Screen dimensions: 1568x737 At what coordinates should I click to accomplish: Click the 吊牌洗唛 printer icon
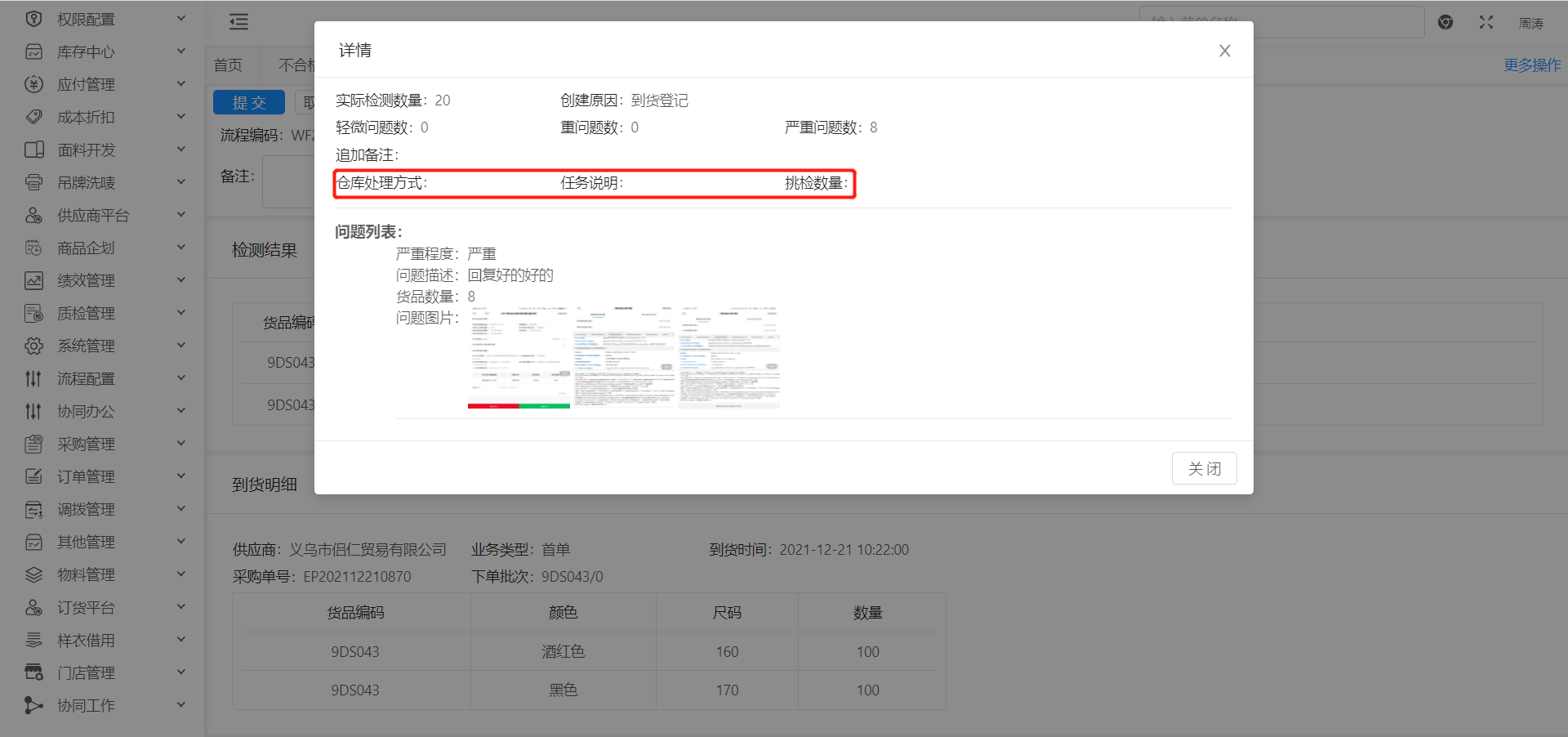tap(33, 182)
